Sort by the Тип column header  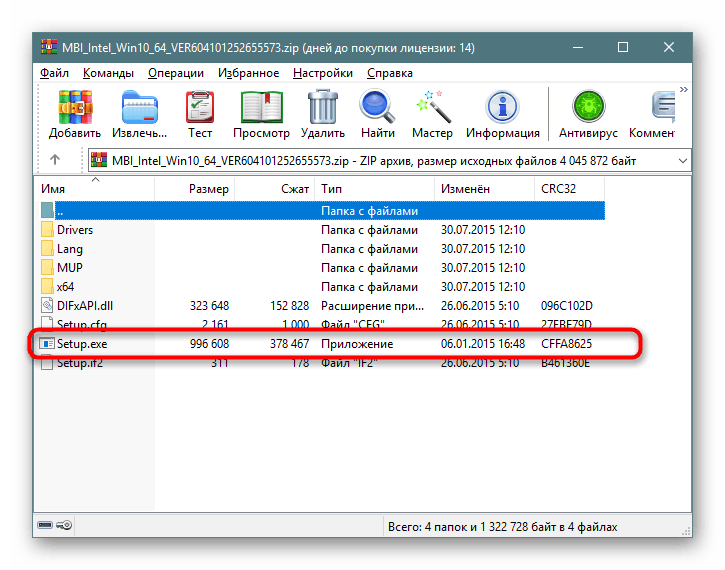coord(375,189)
